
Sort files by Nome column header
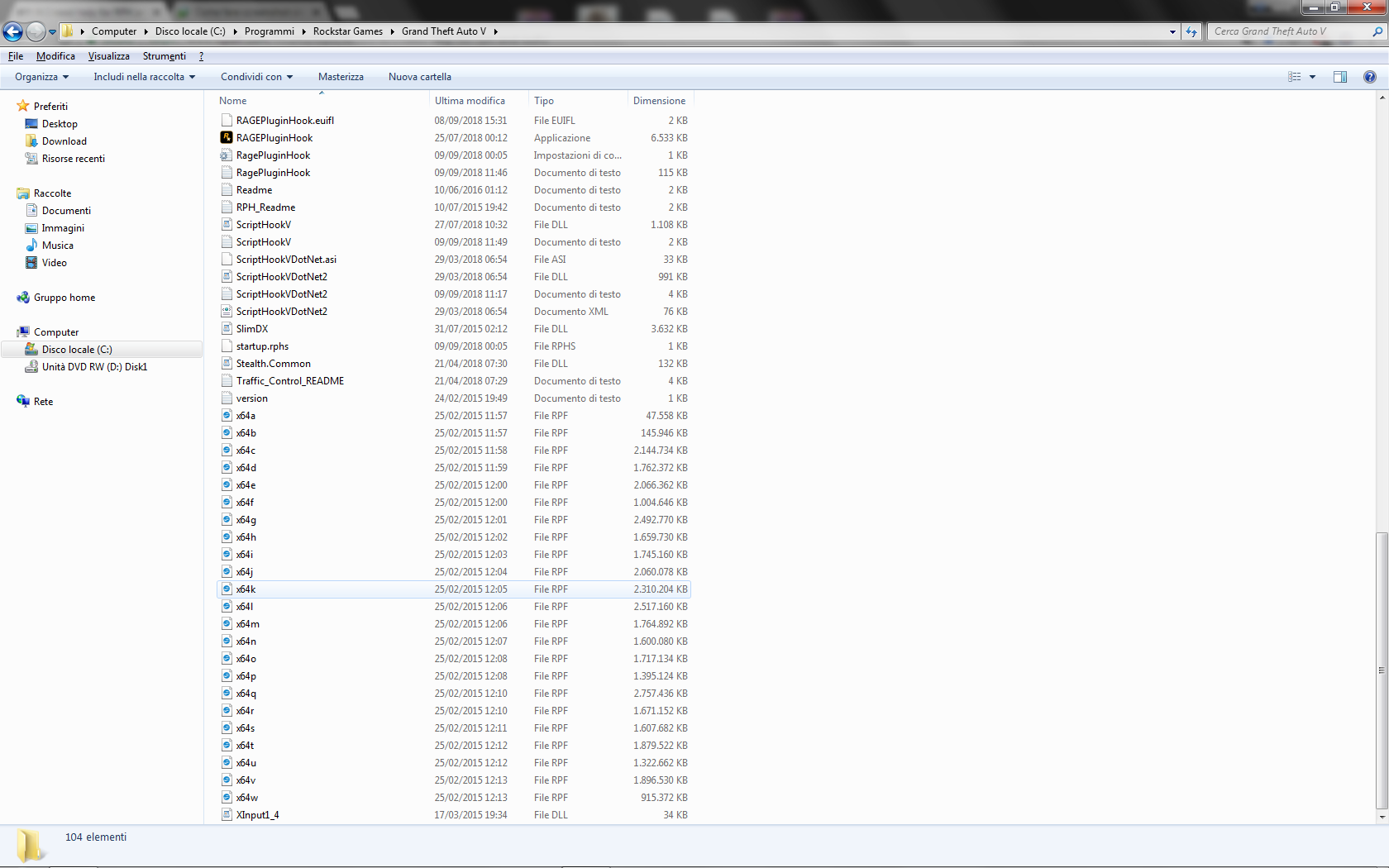322,101
